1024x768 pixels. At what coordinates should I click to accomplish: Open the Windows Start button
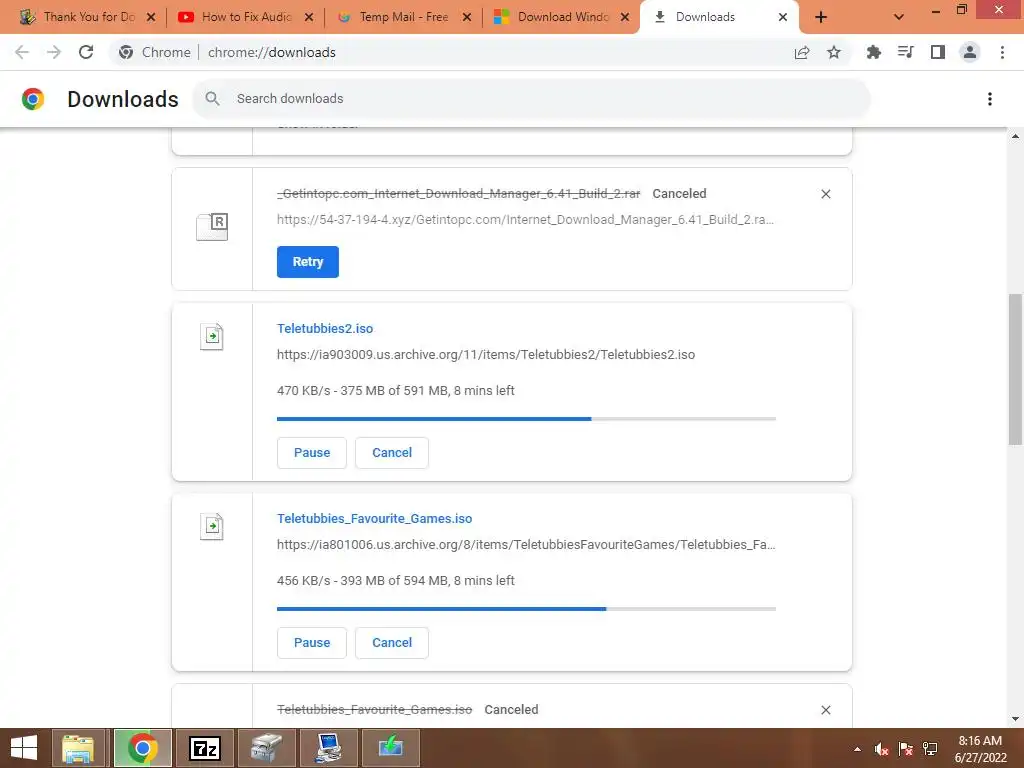coord(24,748)
